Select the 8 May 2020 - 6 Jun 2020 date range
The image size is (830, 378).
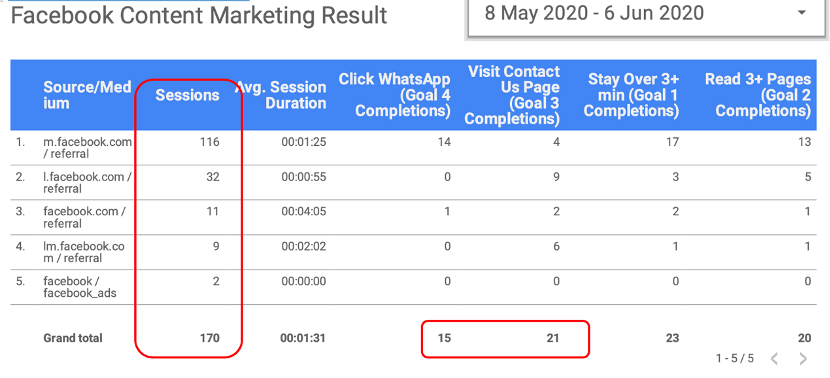click(x=594, y=13)
